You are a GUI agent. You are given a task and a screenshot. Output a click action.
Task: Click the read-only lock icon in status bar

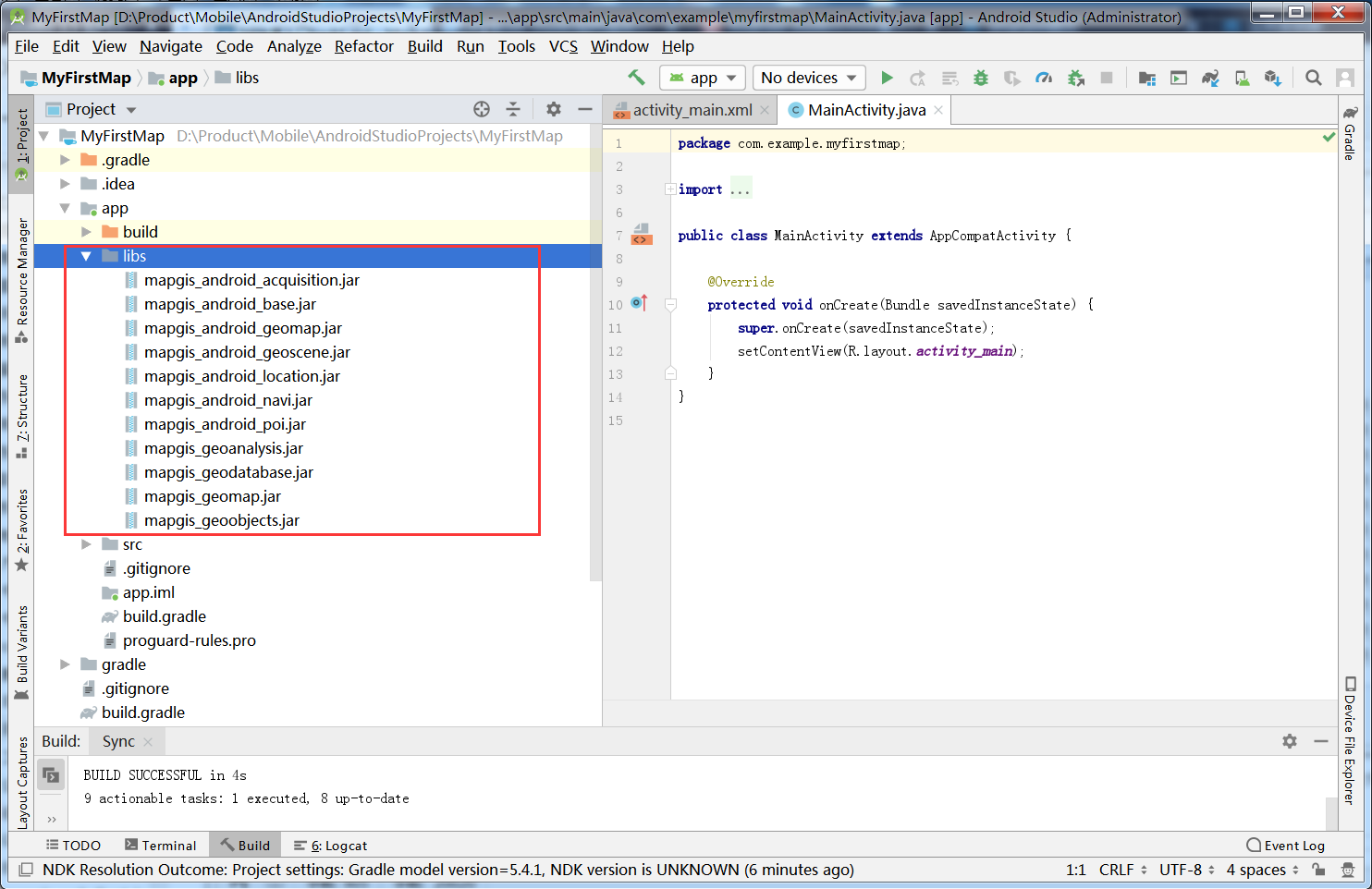[x=1319, y=870]
